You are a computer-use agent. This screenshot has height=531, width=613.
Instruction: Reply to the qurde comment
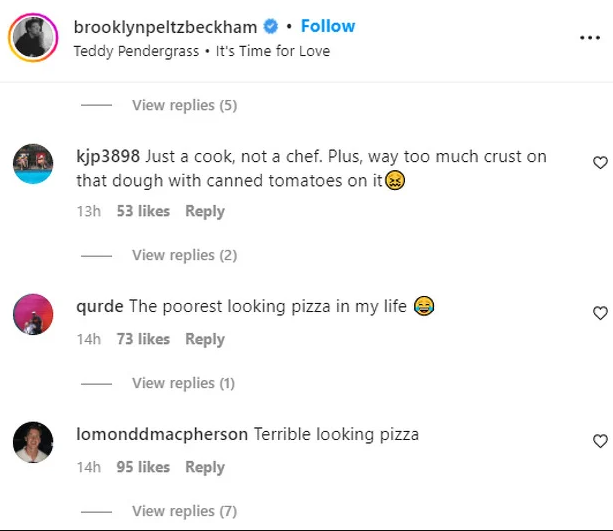205,339
